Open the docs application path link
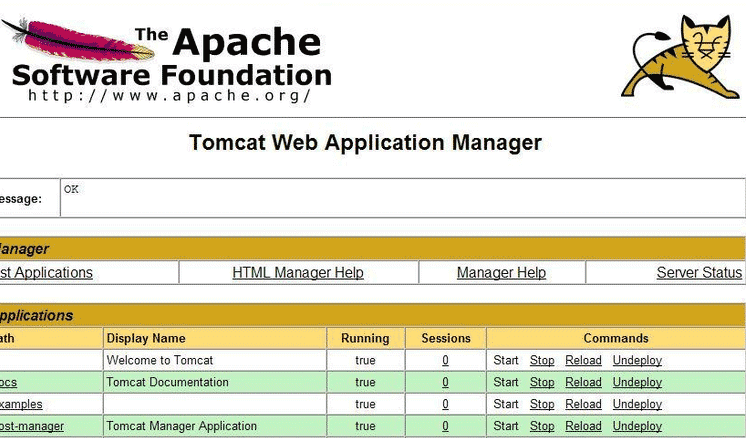Screen dimensions: 746x438 point(8,382)
